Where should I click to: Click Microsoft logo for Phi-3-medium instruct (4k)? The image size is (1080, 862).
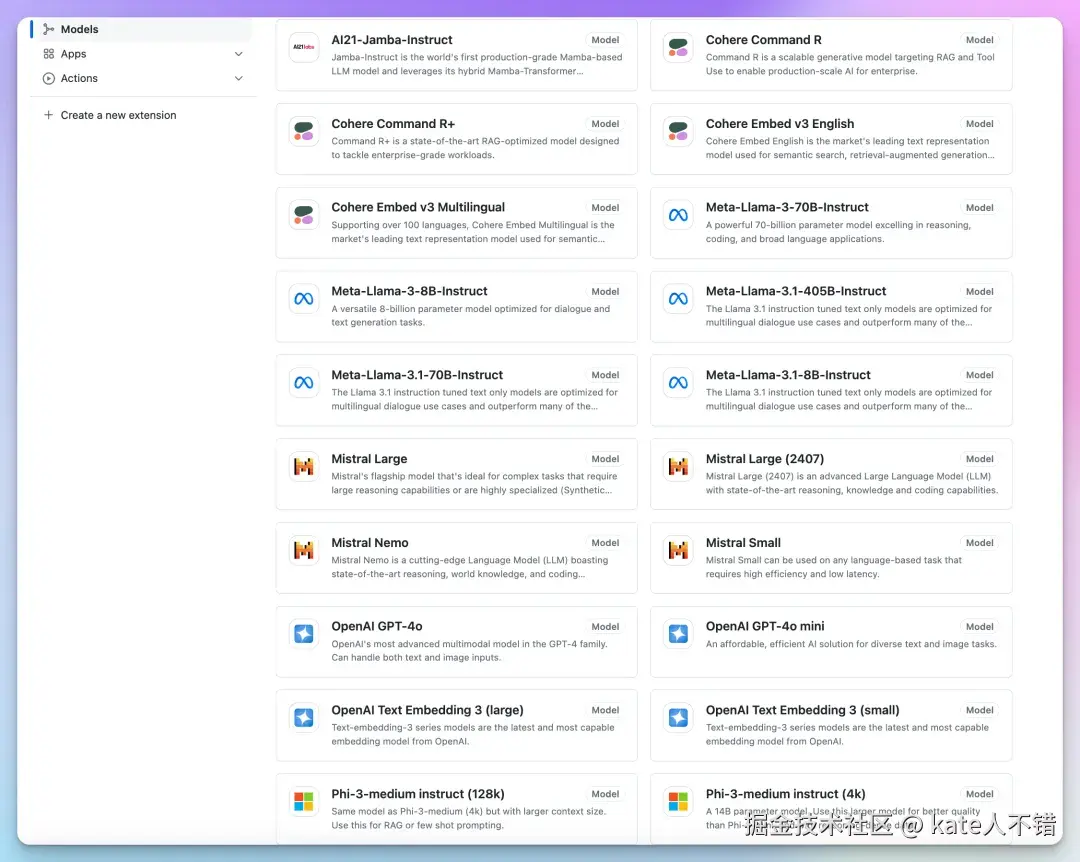pyautogui.click(x=678, y=801)
